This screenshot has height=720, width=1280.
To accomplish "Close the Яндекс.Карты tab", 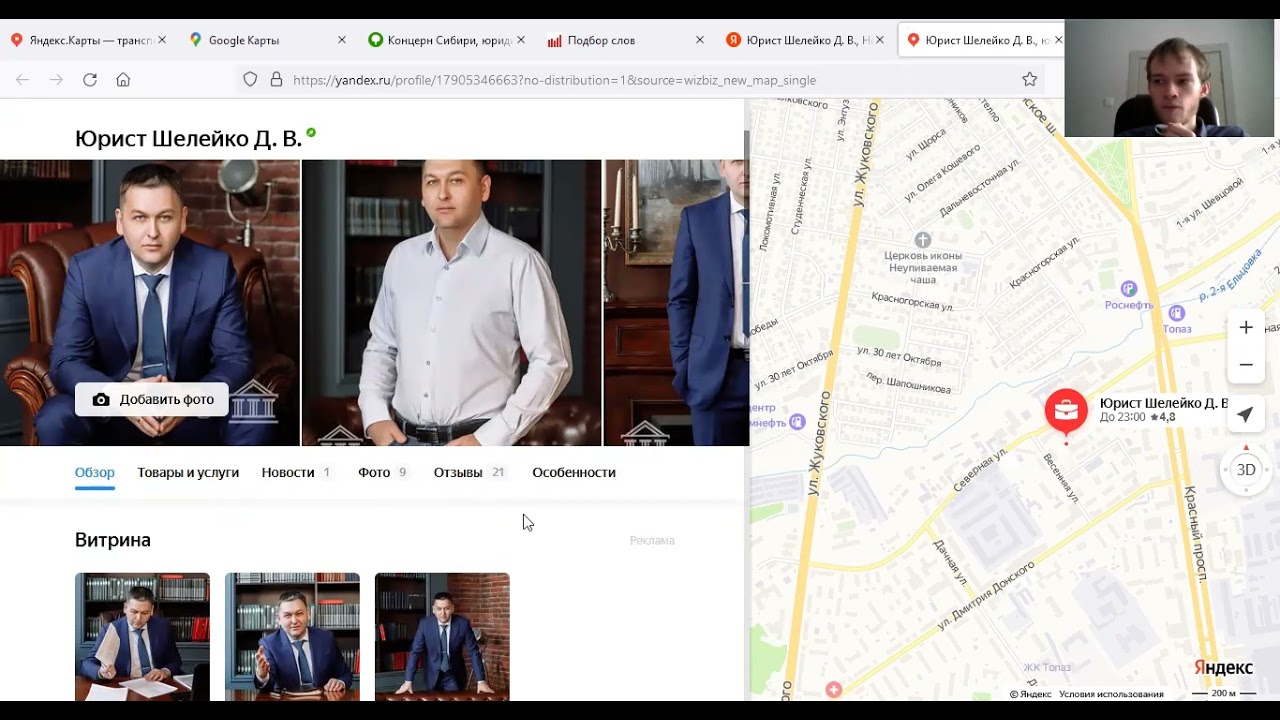I will [162, 40].
